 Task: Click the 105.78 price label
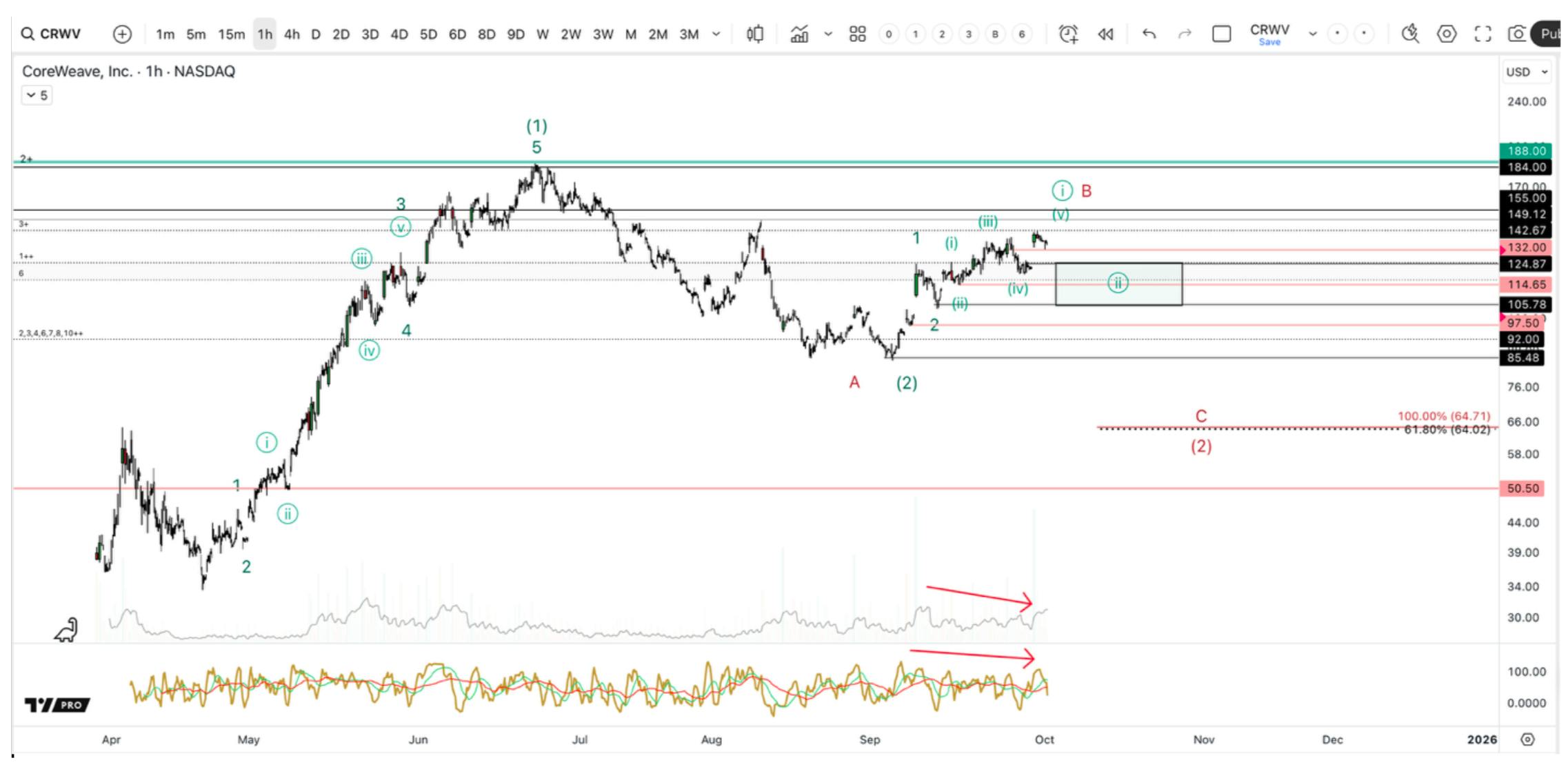tap(1525, 305)
